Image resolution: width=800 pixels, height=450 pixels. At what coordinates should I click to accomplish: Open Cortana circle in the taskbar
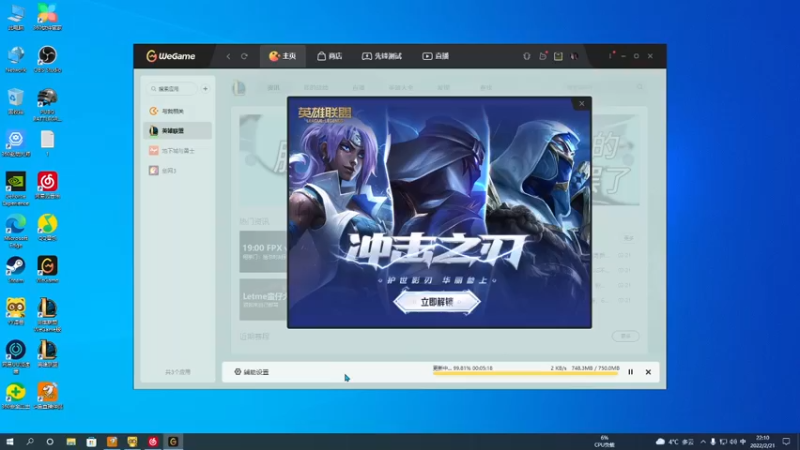49,441
